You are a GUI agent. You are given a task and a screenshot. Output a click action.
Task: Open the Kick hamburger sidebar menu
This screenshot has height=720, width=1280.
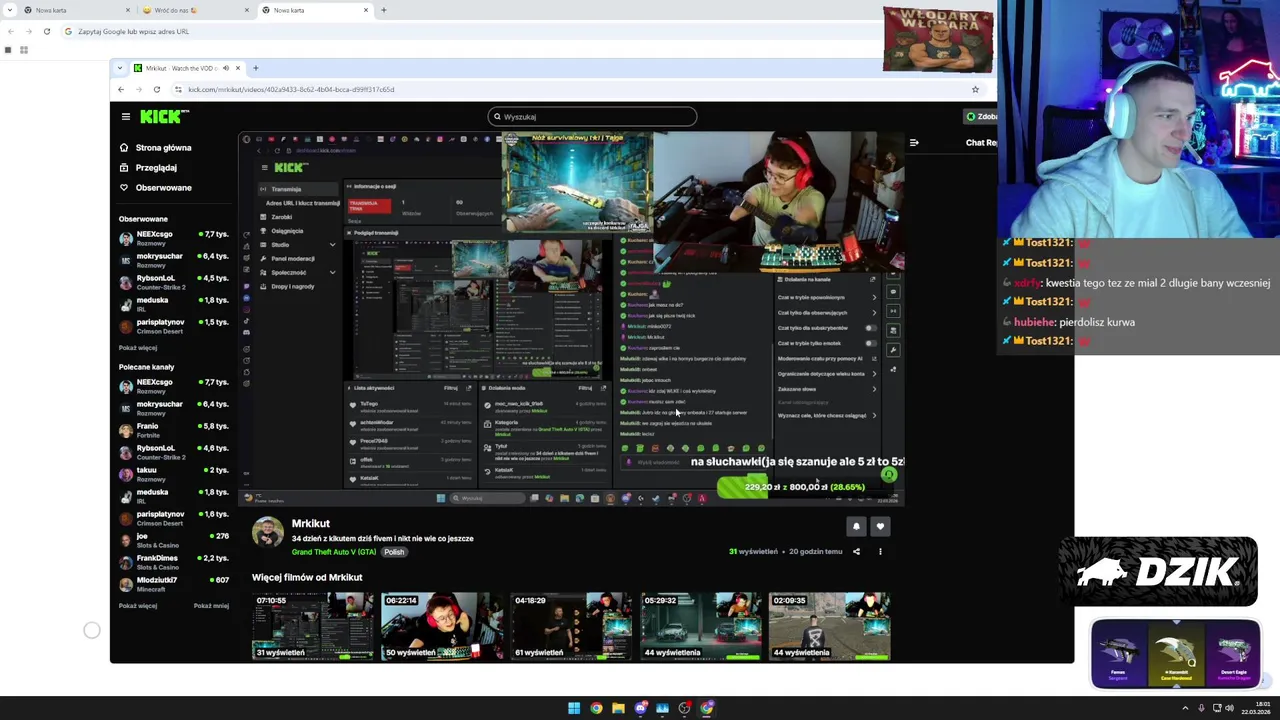coord(125,116)
